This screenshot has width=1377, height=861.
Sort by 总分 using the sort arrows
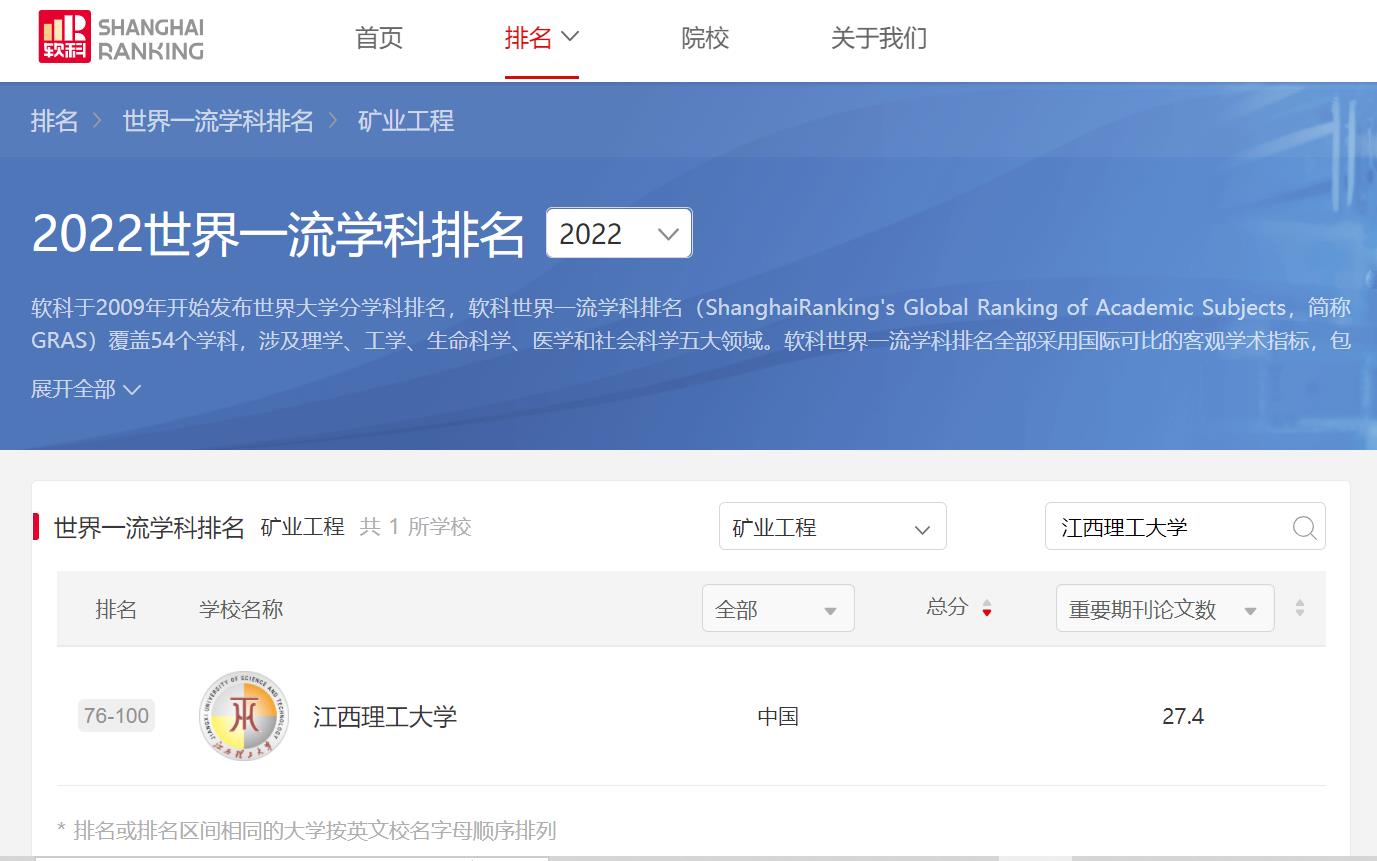pyautogui.click(x=987, y=608)
